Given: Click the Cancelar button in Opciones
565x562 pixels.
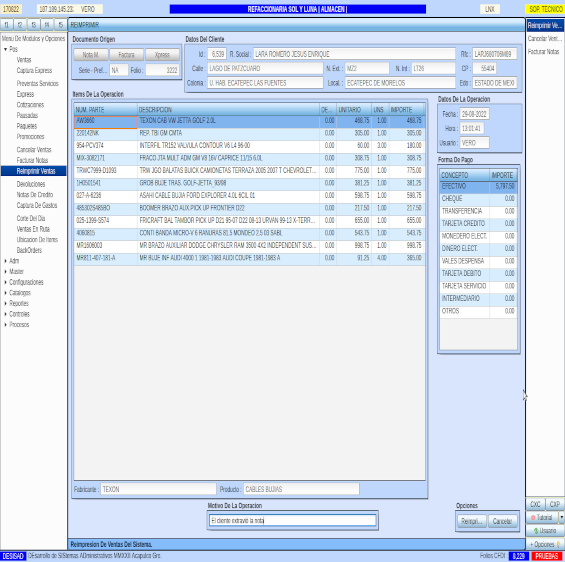Looking at the screenshot, I should tap(503, 521).
